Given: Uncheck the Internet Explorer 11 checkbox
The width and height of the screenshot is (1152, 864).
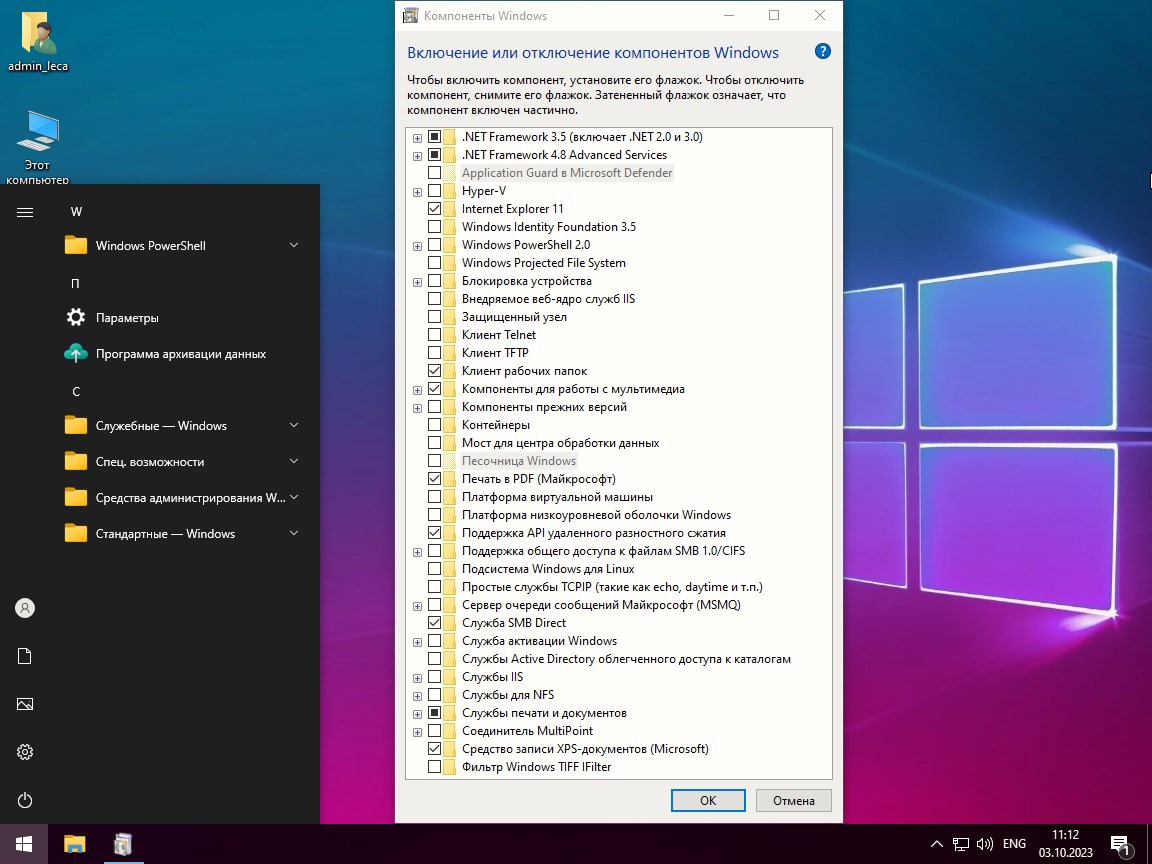Looking at the screenshot, I should [x=434, y=209].
